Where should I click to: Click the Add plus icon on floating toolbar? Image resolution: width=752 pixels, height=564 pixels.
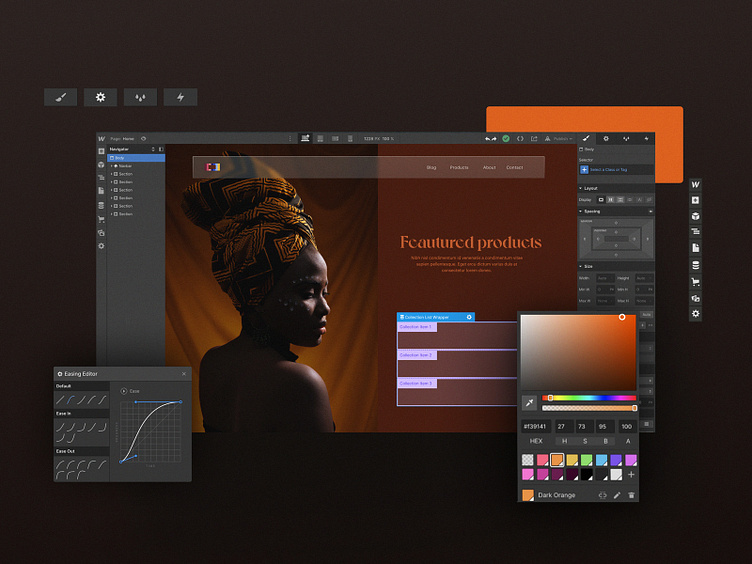(695, 200)
